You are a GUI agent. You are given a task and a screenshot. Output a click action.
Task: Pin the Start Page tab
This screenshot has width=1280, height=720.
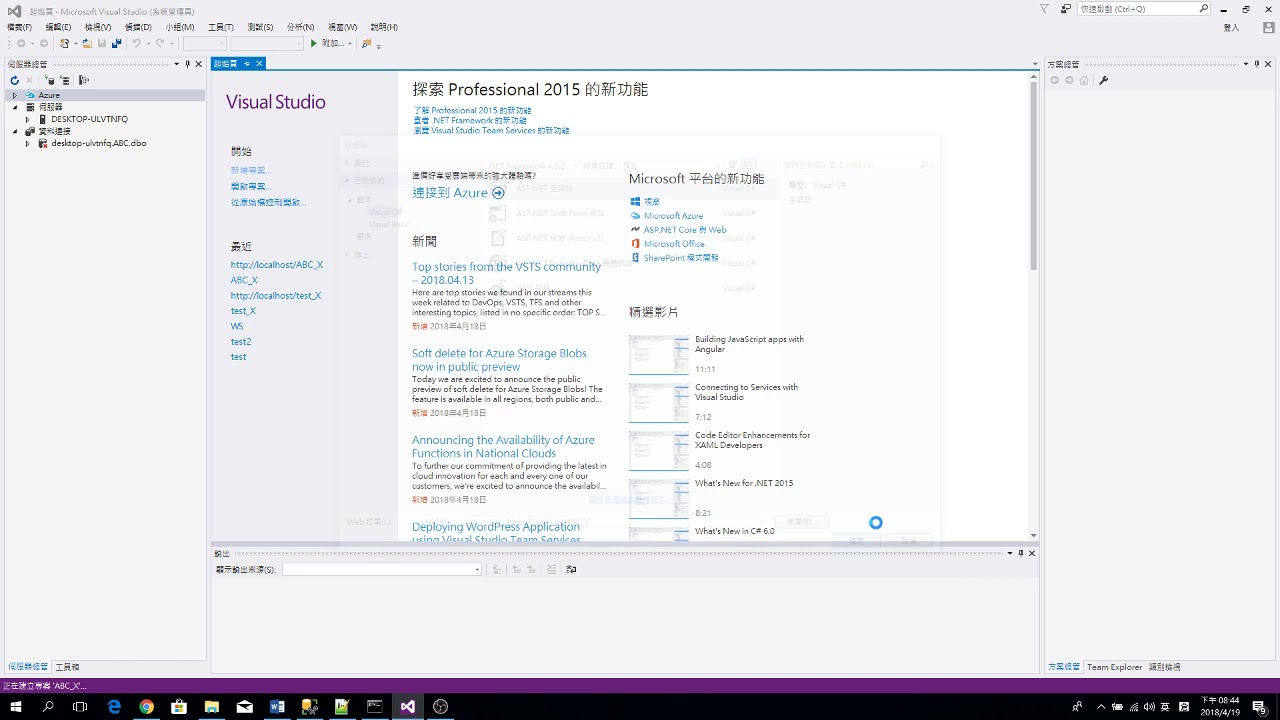click(x=247, y=63)
